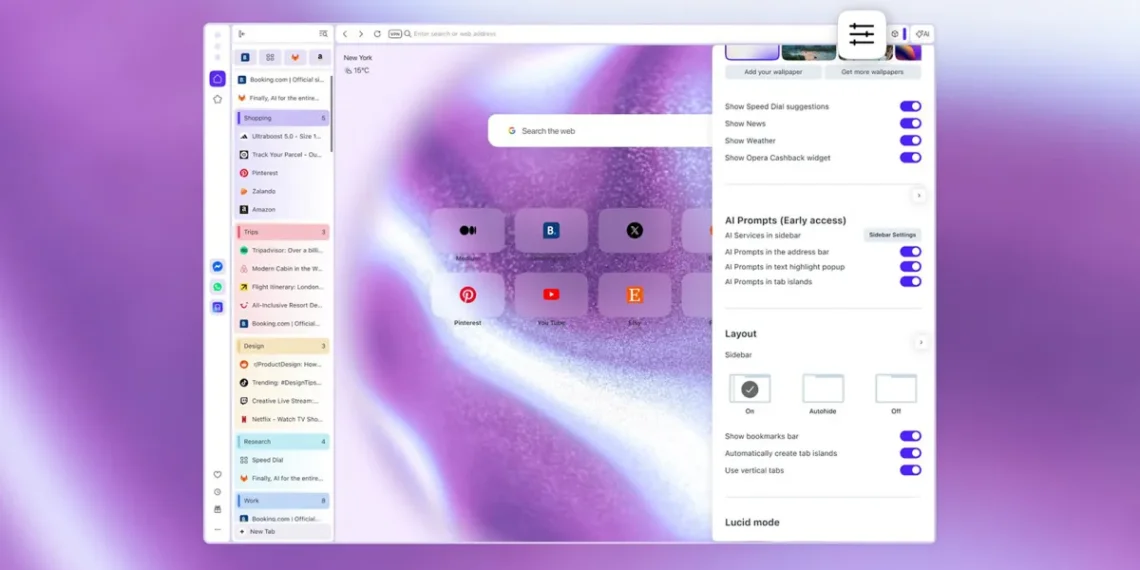The height and width of the screenshot is (570, 1140).
Task: Toggle Show Opera Cashback widget
Action: (x=910, y=157)
